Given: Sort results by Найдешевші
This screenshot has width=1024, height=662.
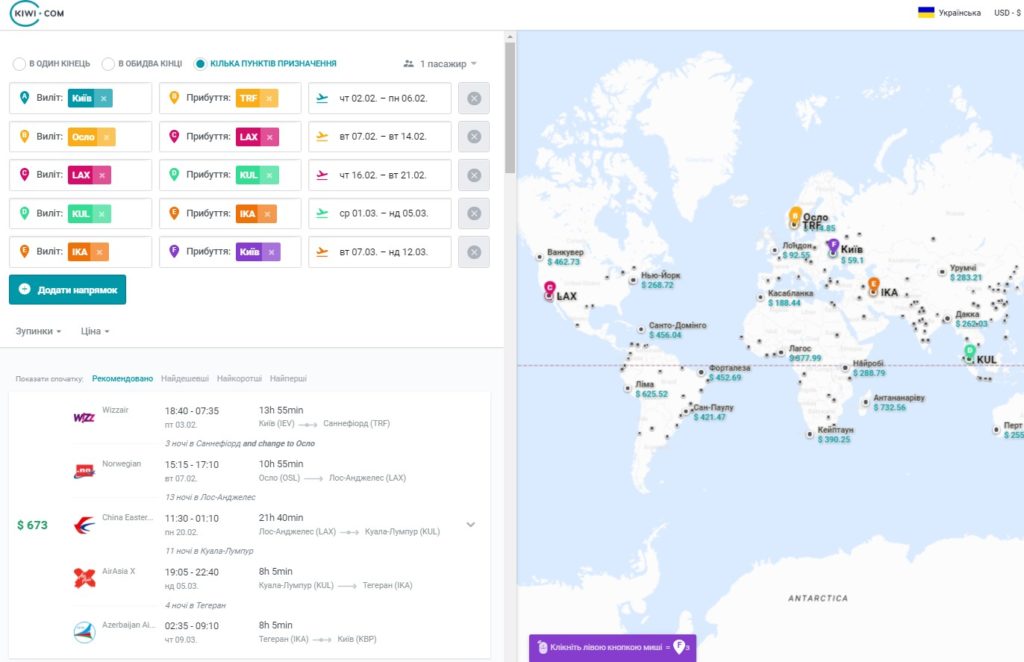Looking at the screenshot, I should pos(185,379).
